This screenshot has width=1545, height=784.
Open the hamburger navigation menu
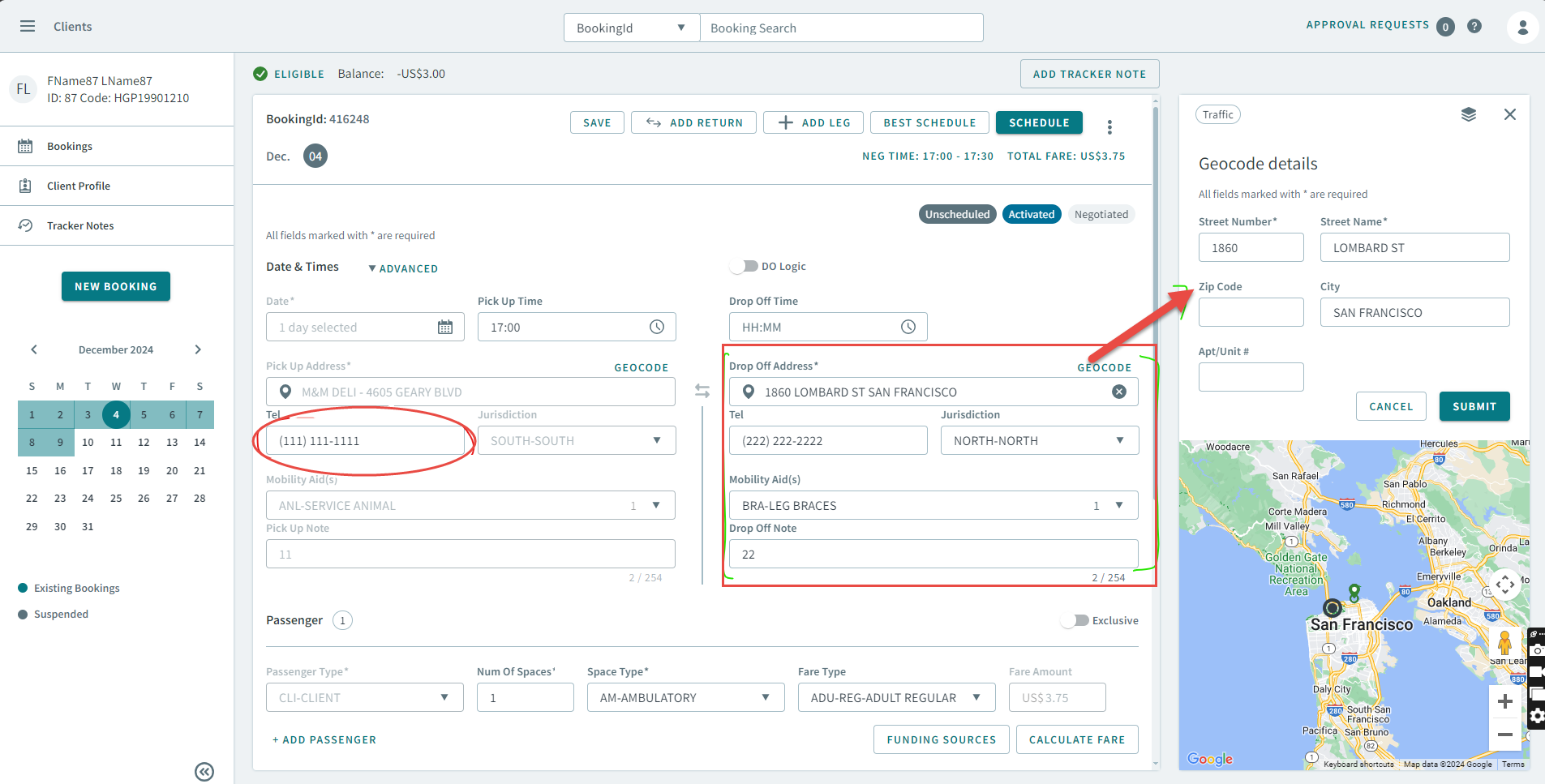tap(28, 26)
